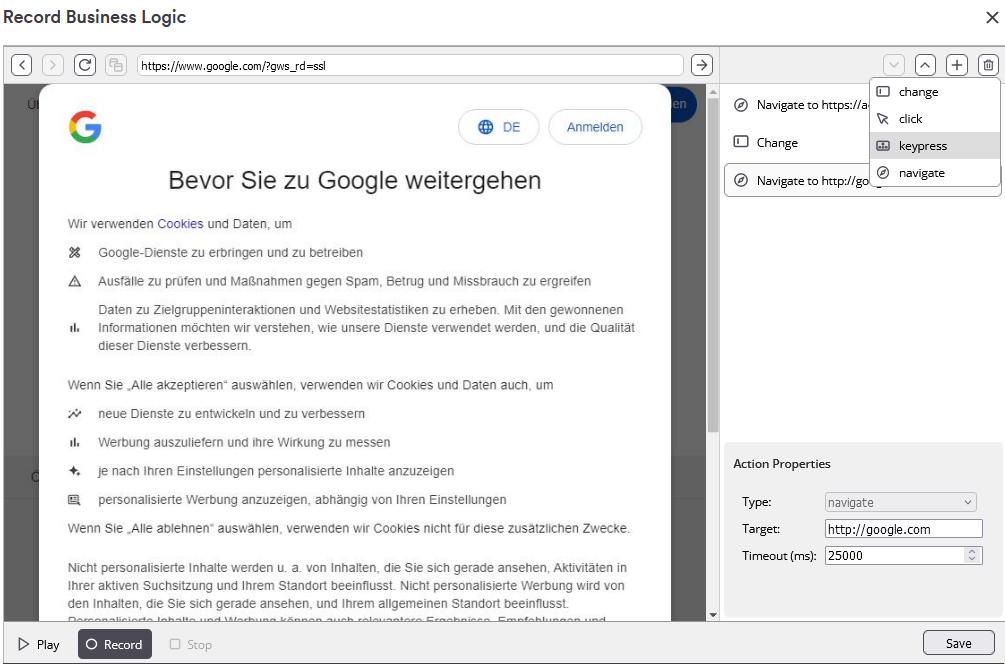Open the Cookies link
Viewport: 1005px width, 664px height.
(x=180, y=224)
